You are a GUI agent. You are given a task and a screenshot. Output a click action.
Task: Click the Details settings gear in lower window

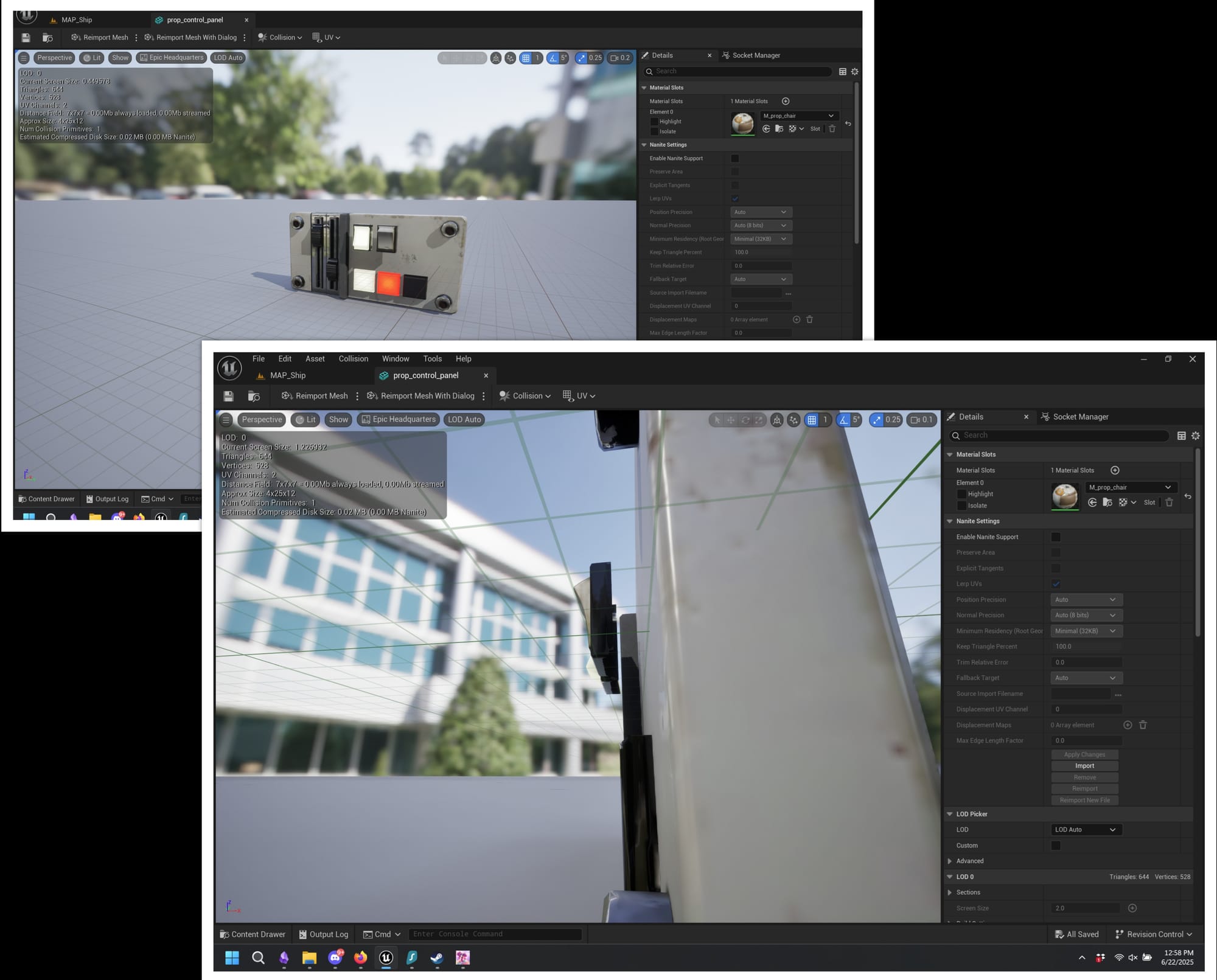(1195, 436)
